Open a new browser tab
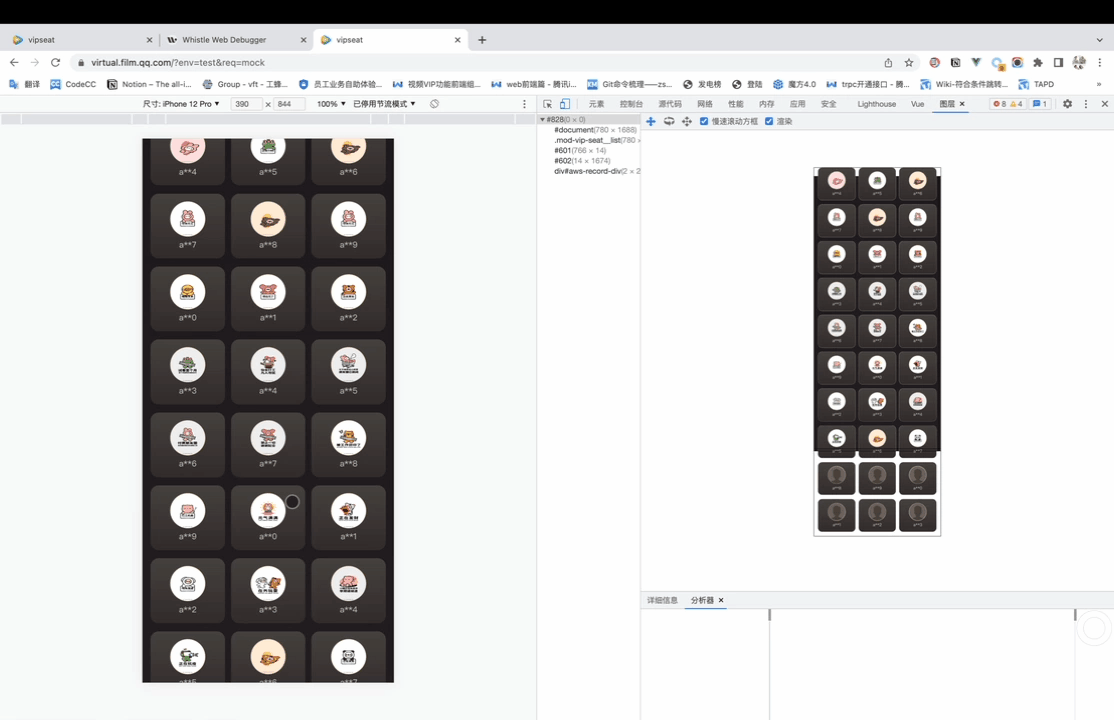This screenshot has width=1114, height=720. click(x=482, y=40)
